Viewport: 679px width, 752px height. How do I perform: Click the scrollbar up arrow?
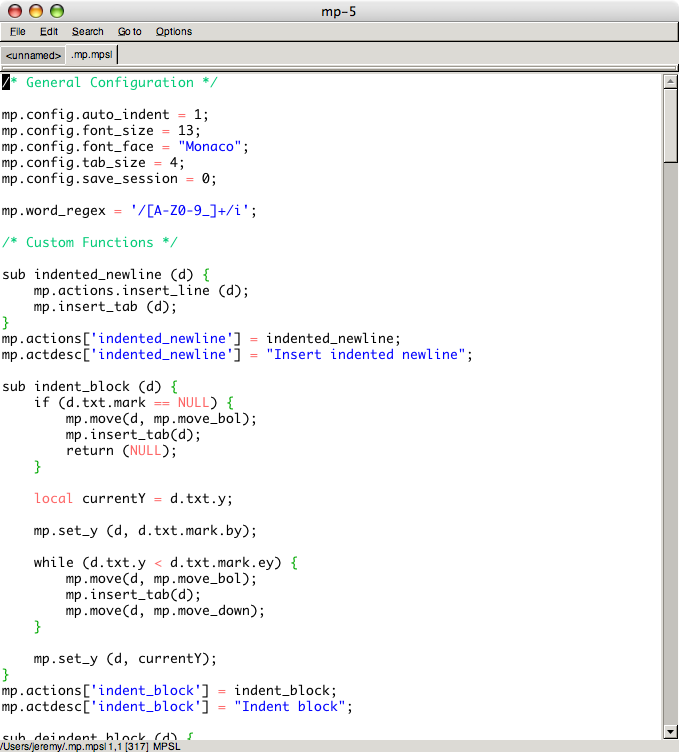(x=670, y=82)
